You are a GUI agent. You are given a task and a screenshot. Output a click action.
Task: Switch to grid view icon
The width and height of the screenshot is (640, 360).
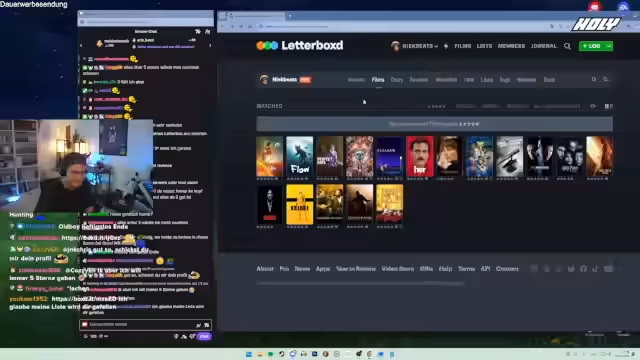coord(607,106)
